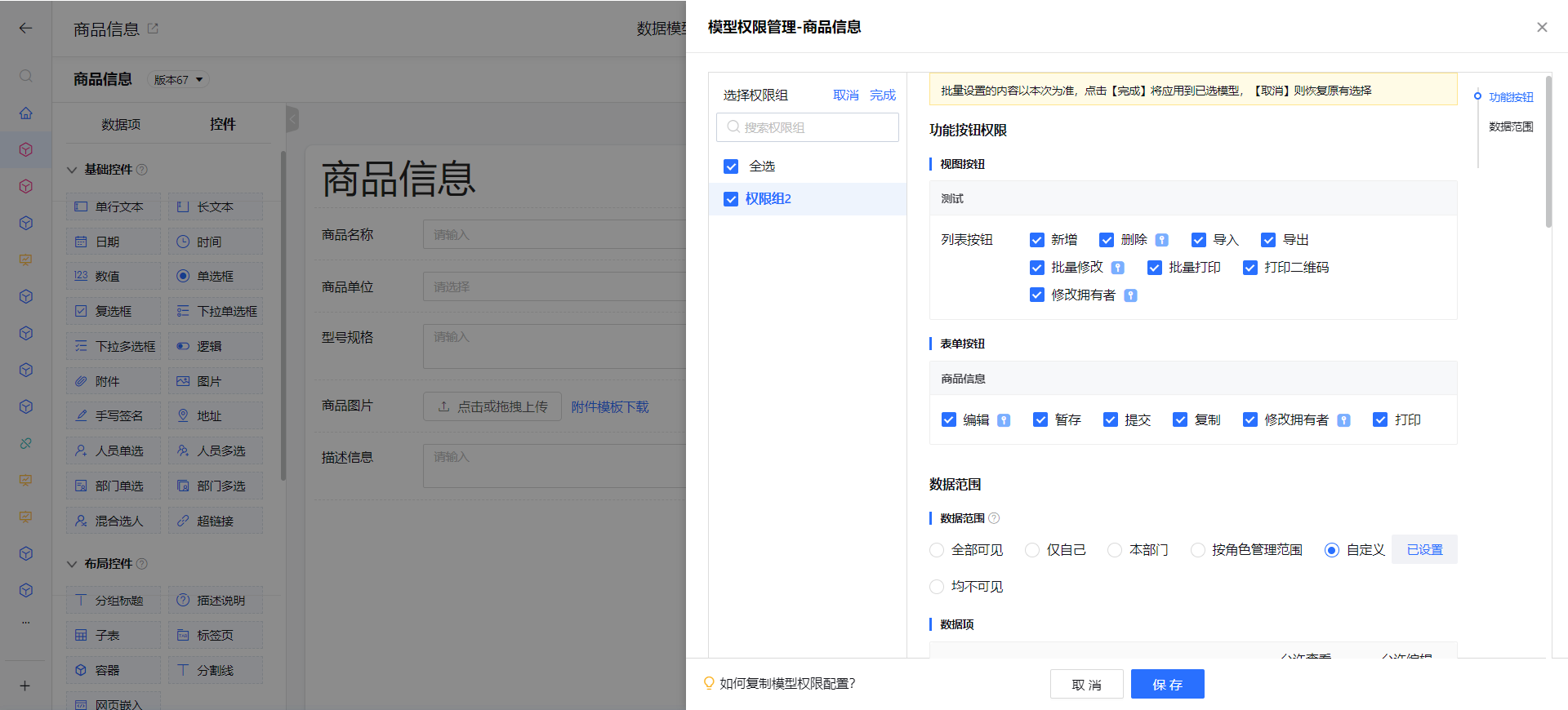This screenshot has height=710, width=1568.
Task: Uncheck the 提交 form button
Action: (x=1111, y=420)
